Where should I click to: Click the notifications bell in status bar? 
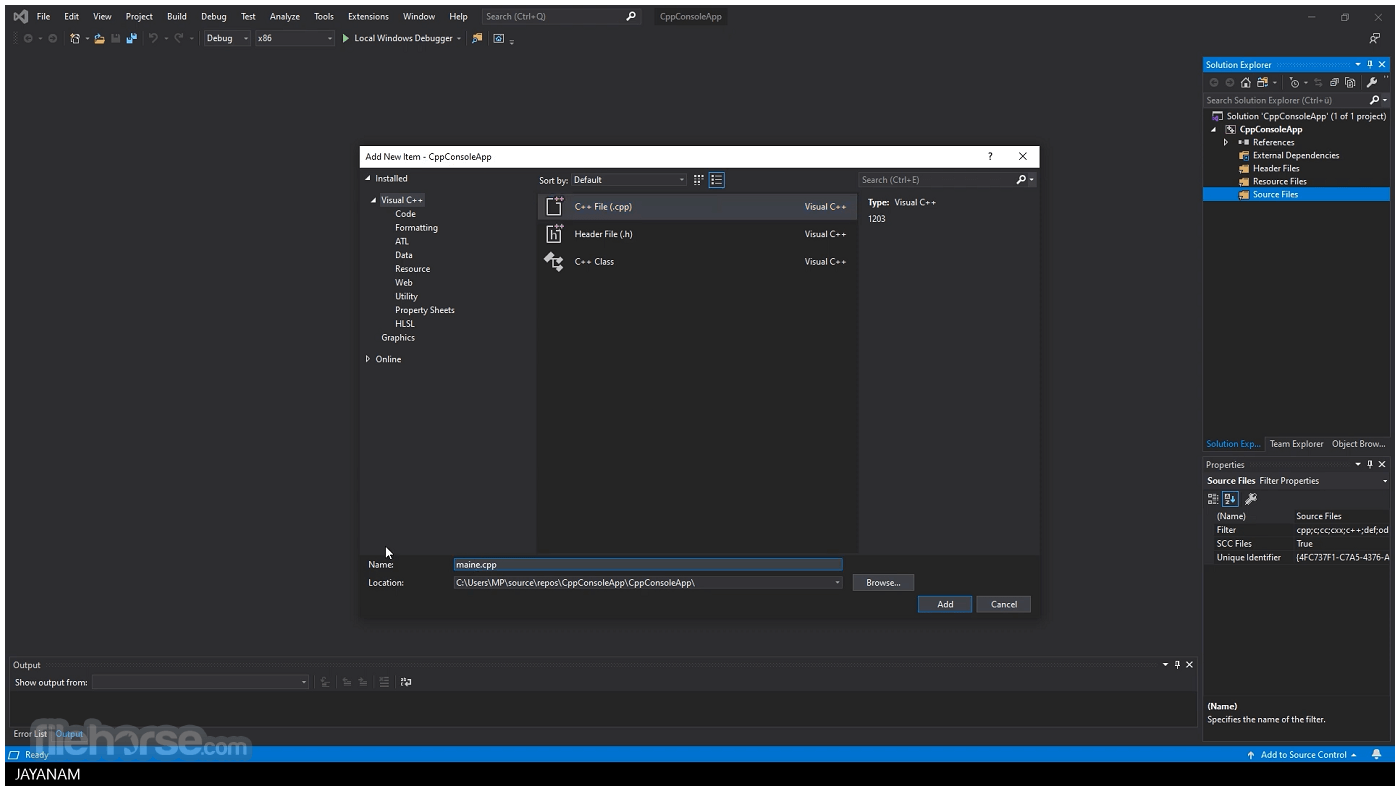coord(1377,755)
